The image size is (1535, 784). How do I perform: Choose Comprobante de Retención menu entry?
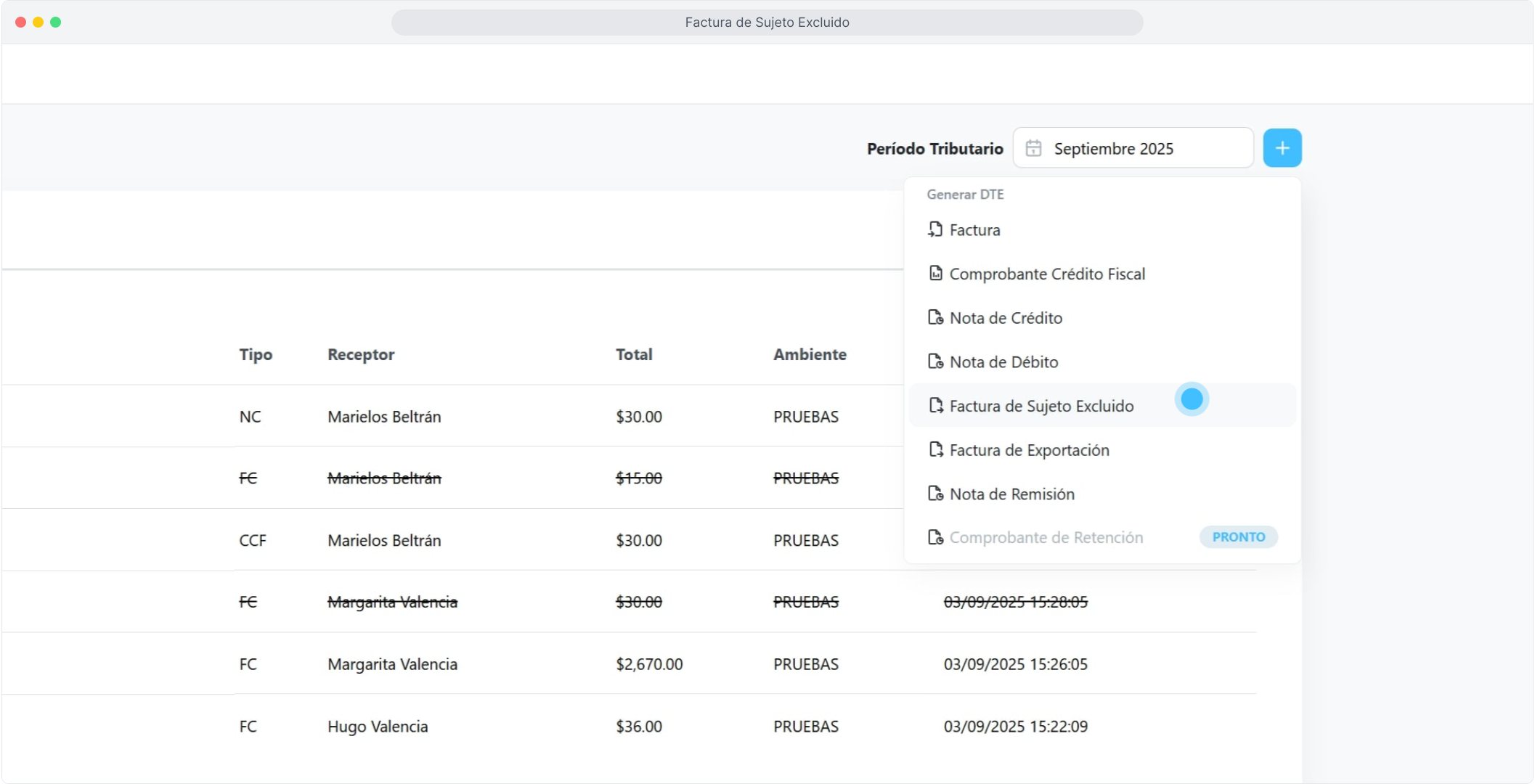coord(1046,537)
